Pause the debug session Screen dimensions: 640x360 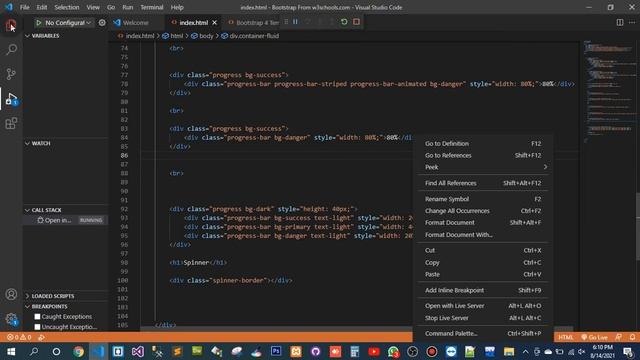(x=295, y=22)
